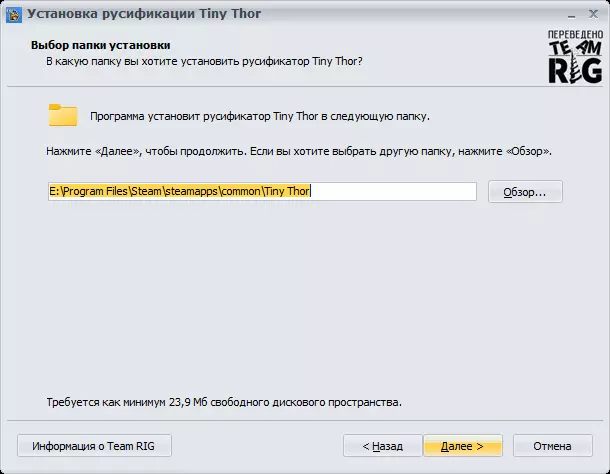Click the text Программа установит русификатор Tiny Thor
Screen dimensions: 610x474
[259, 116]
